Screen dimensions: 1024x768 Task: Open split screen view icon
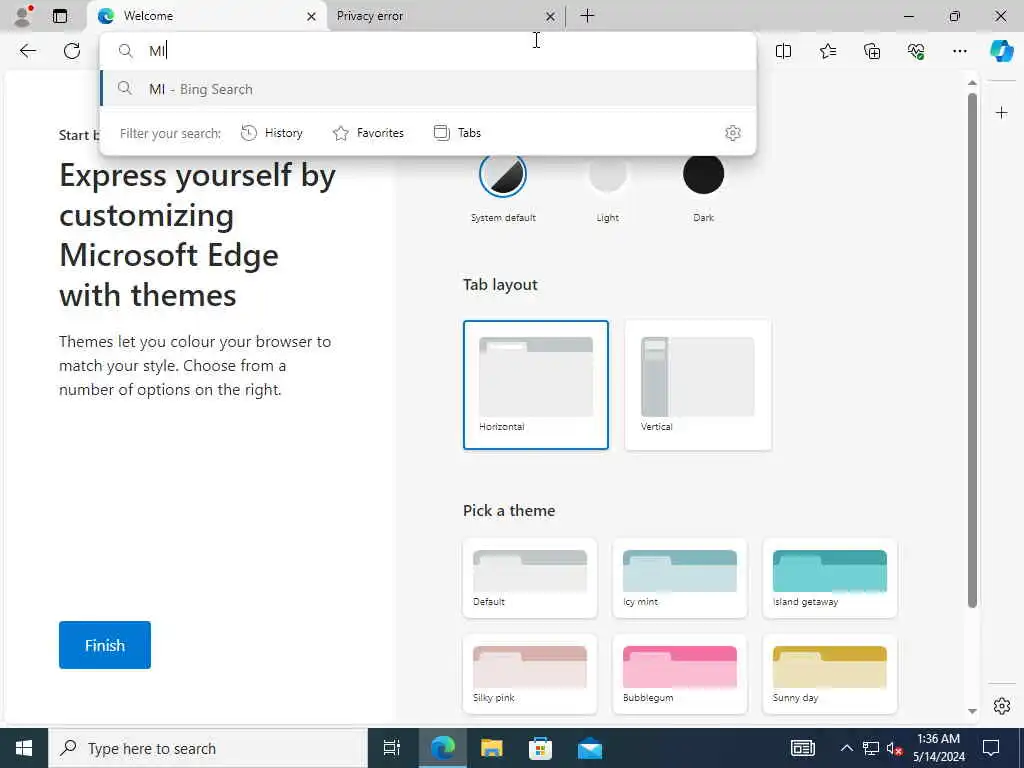(x=783, y=51)
